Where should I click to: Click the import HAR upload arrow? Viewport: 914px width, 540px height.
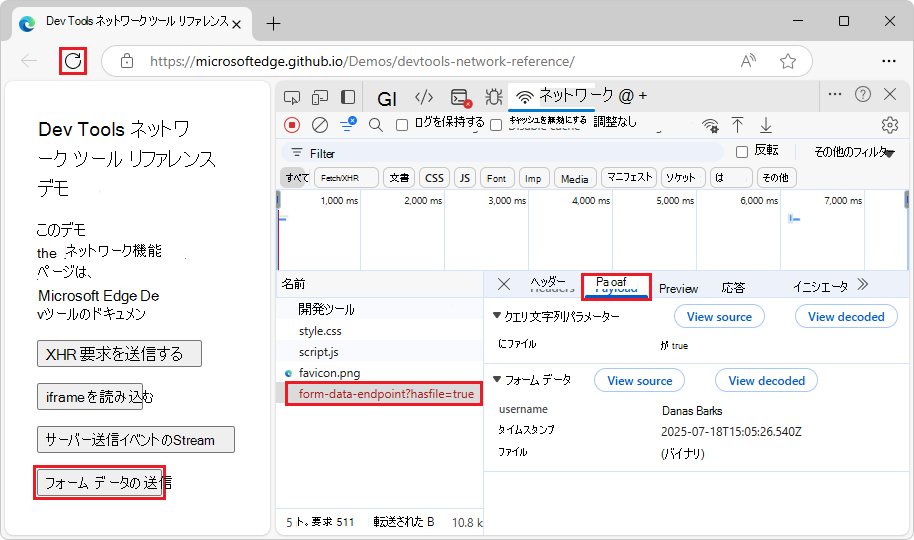point(737,125)
